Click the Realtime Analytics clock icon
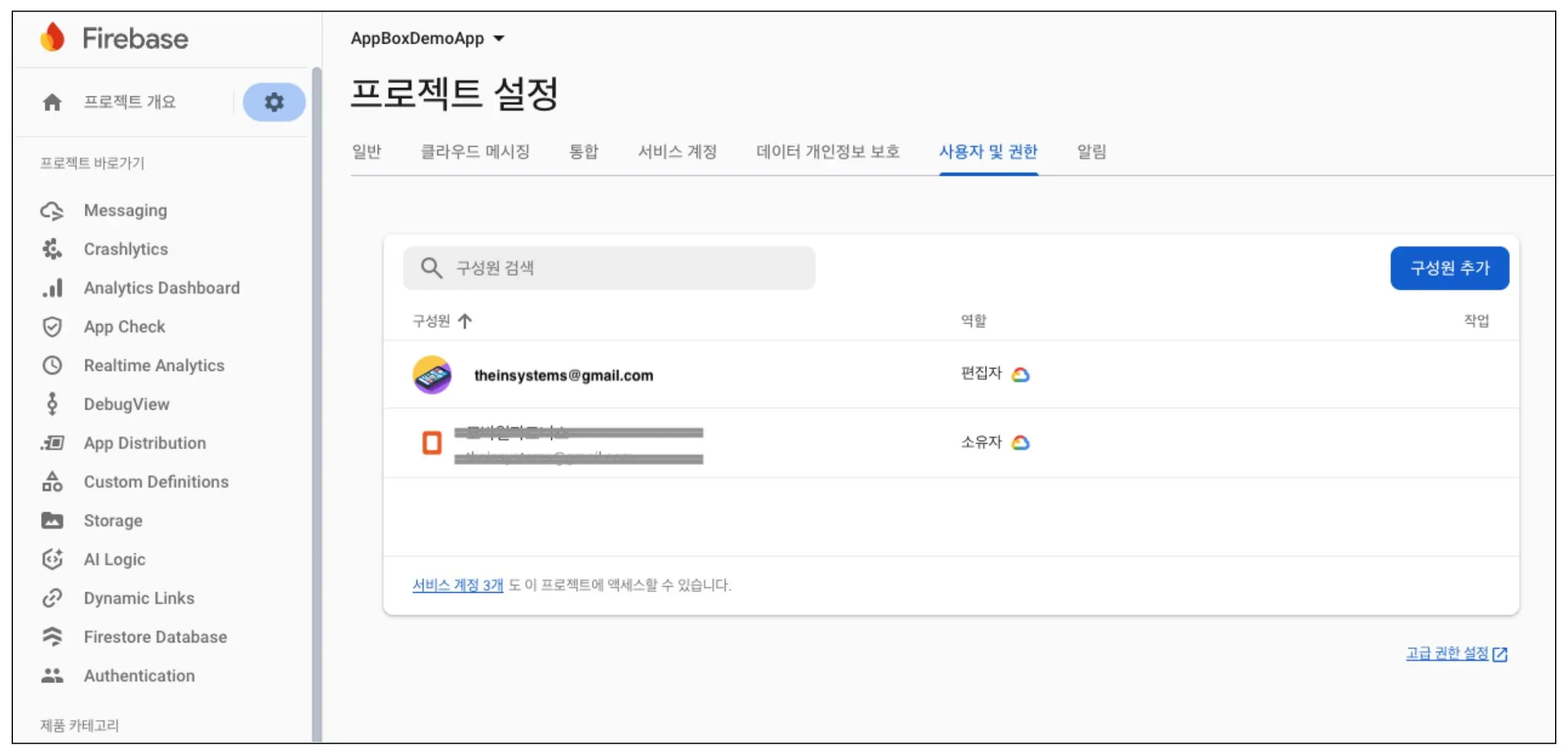Image resolution: width=1568 pixels, height=753 pixels. click(x=52, y=365)
